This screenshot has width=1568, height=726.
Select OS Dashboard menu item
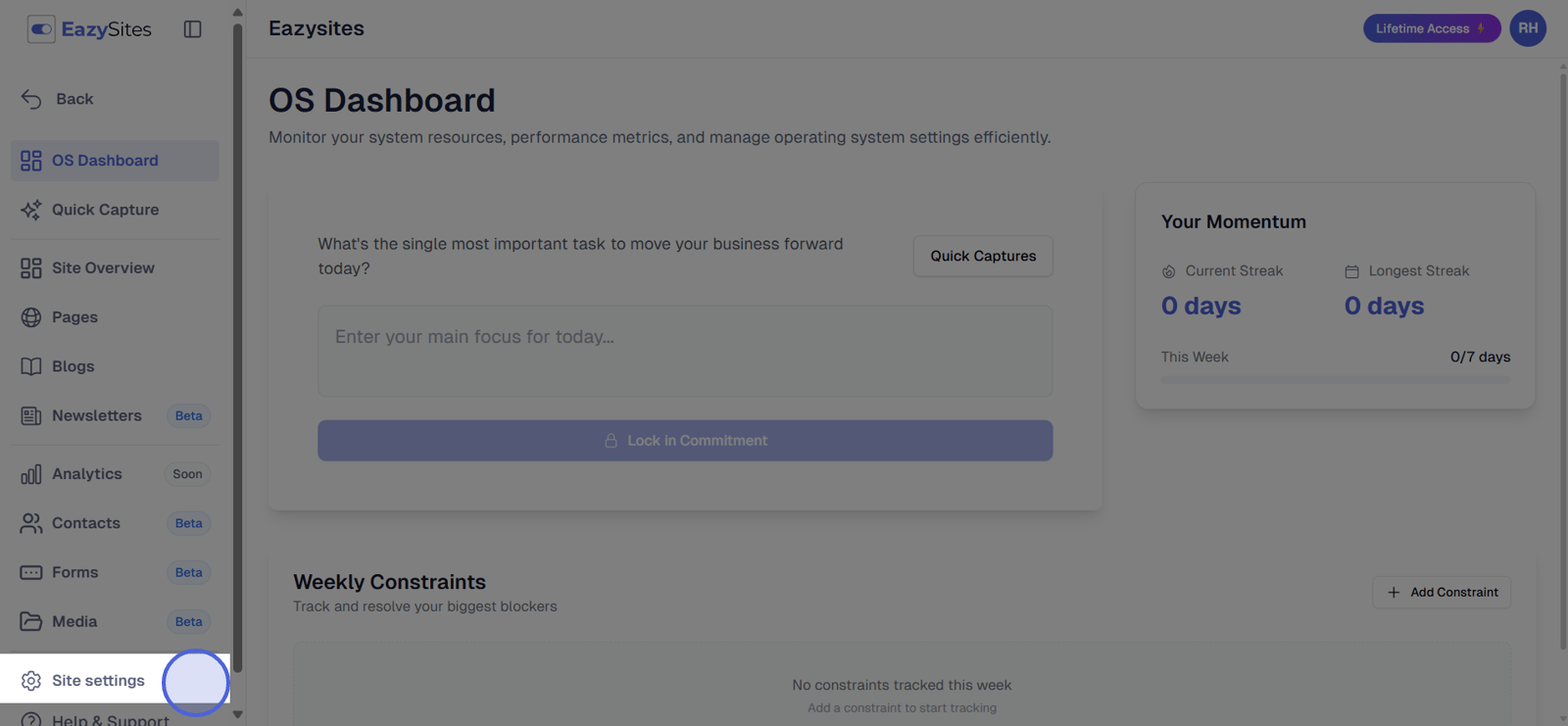tap(105, 161)
